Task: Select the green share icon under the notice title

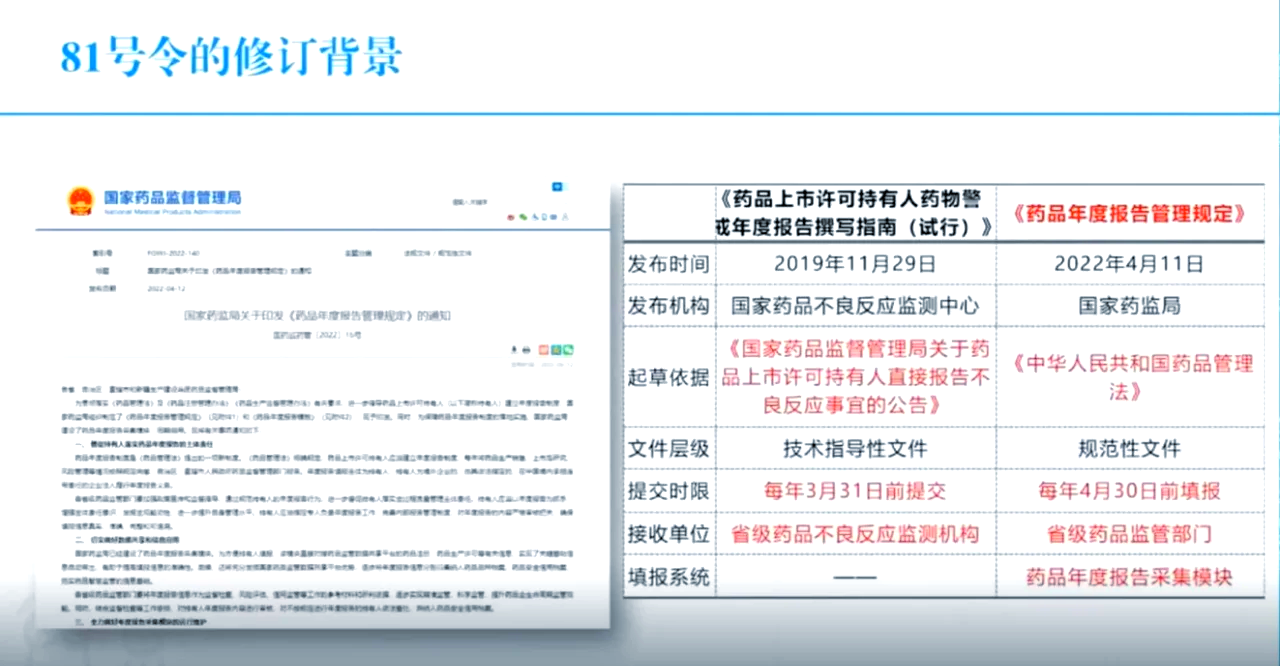Action: pyautogui.click(x=568, y=349)
